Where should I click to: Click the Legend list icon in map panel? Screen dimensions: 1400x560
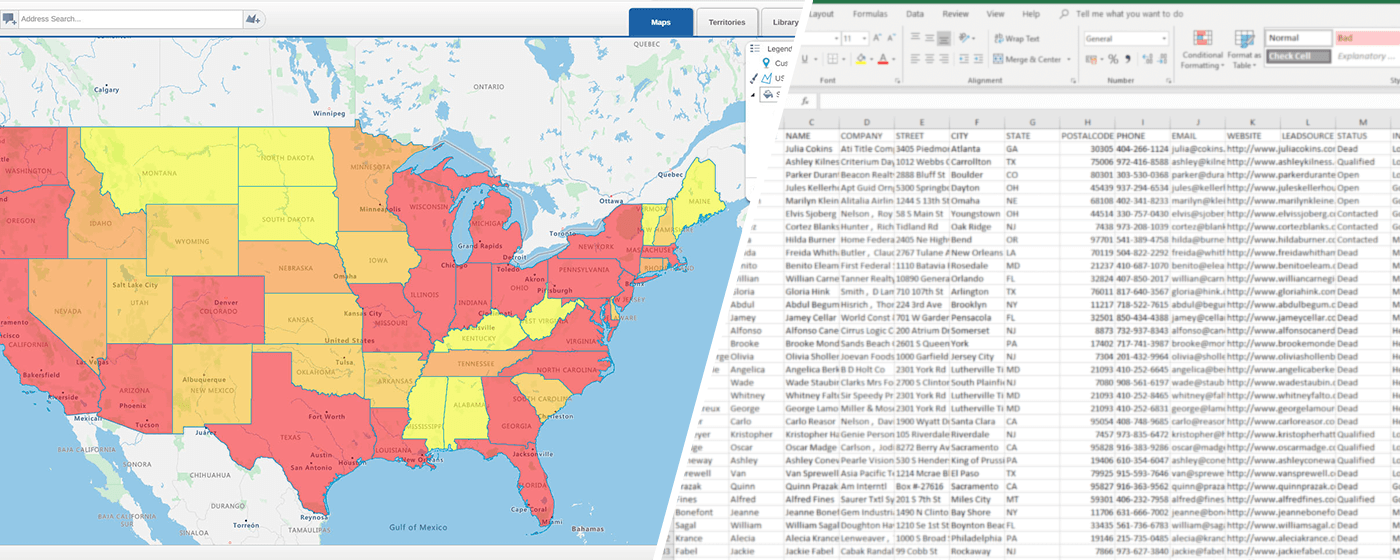pos(755,48)
